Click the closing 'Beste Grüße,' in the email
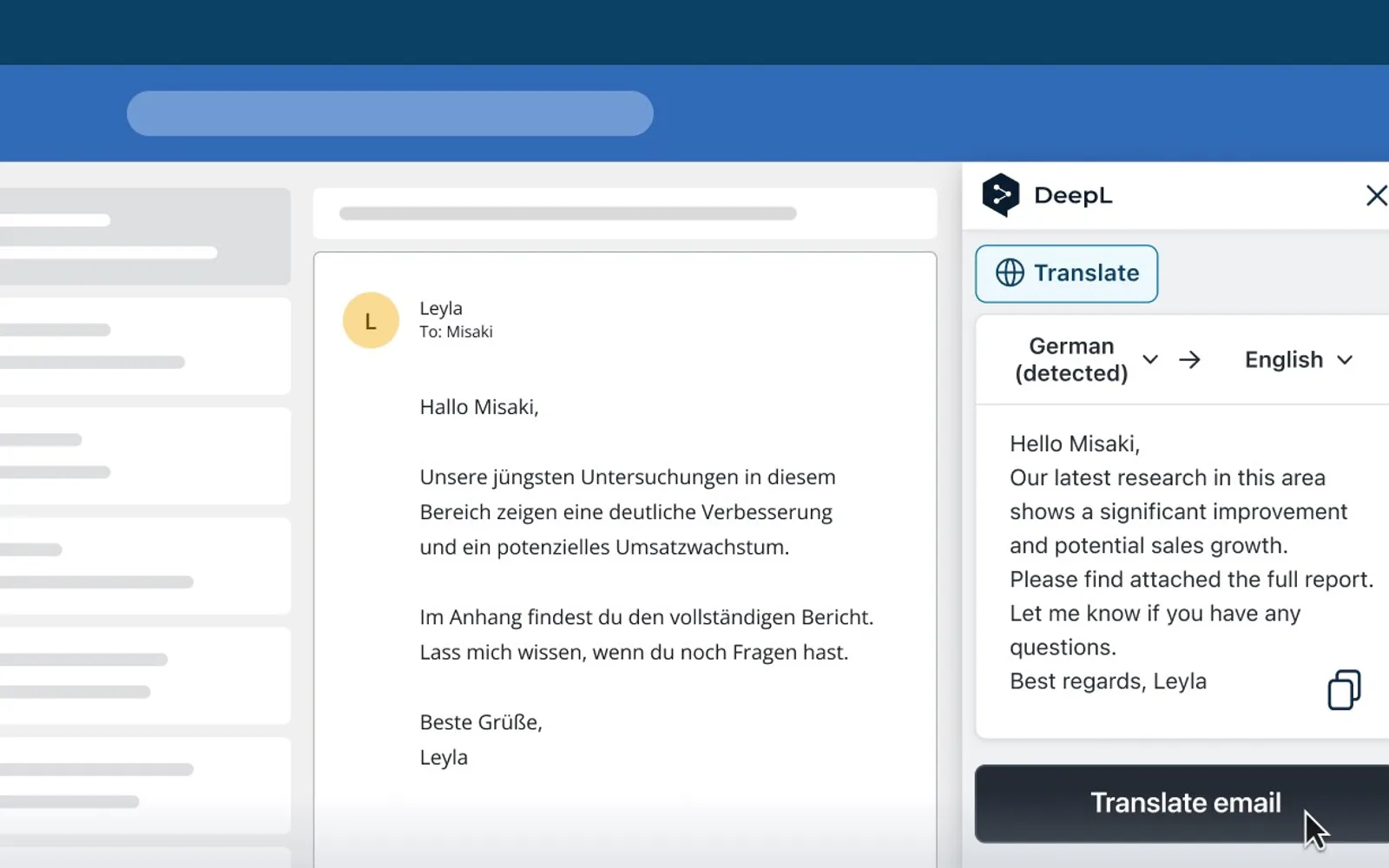This screenshot has height=868, width=1389. (x=481, y=722)
